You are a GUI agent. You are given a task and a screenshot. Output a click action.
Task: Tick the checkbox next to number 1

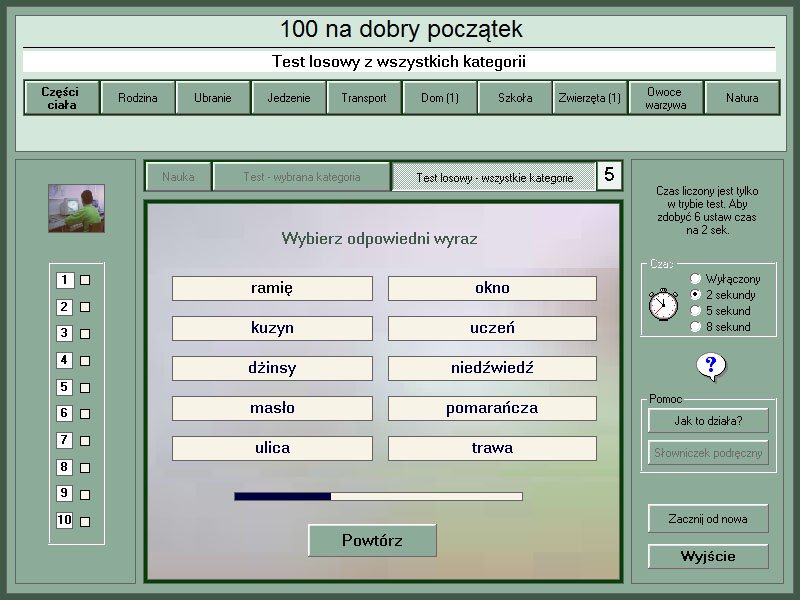85,281
